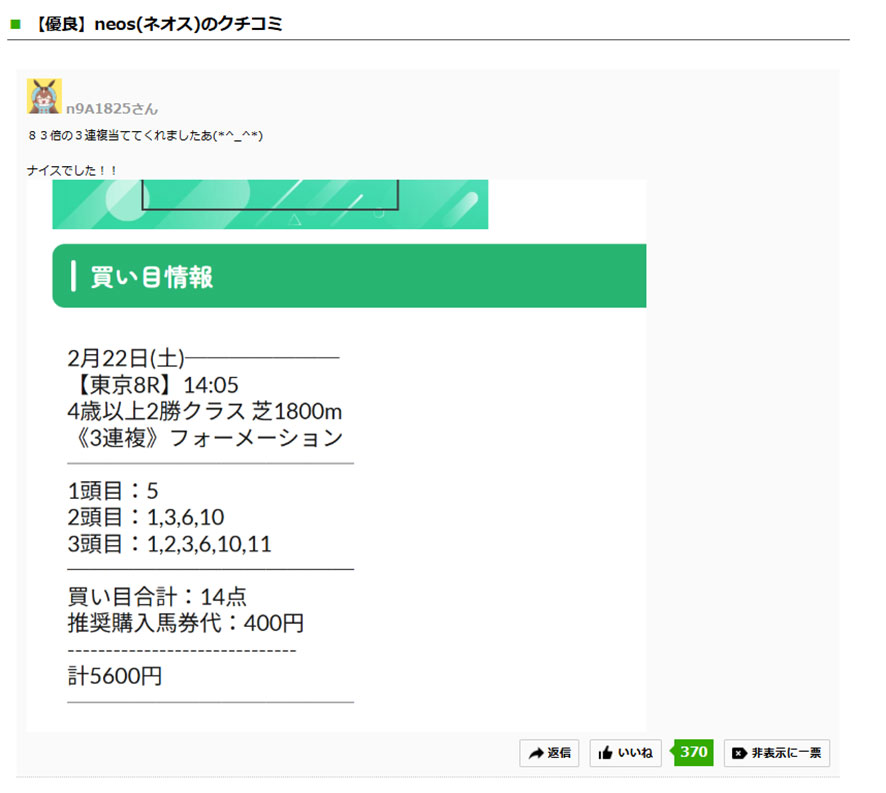Click the 《3連複》フォーメーション line
The image size is (886, 793).
tap(205, 438)
